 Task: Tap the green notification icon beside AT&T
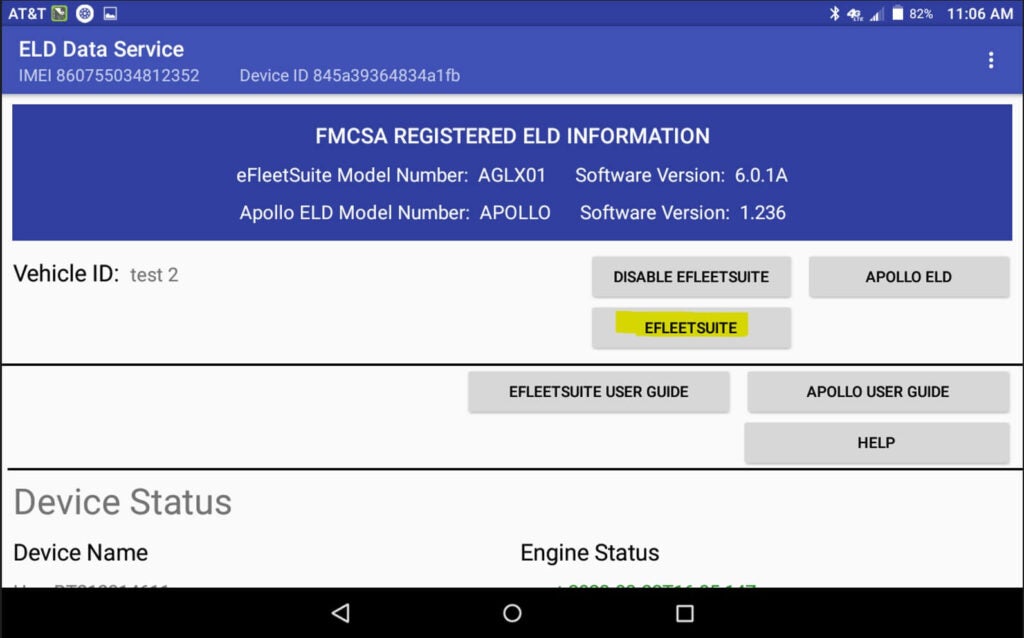click(60, 14)
